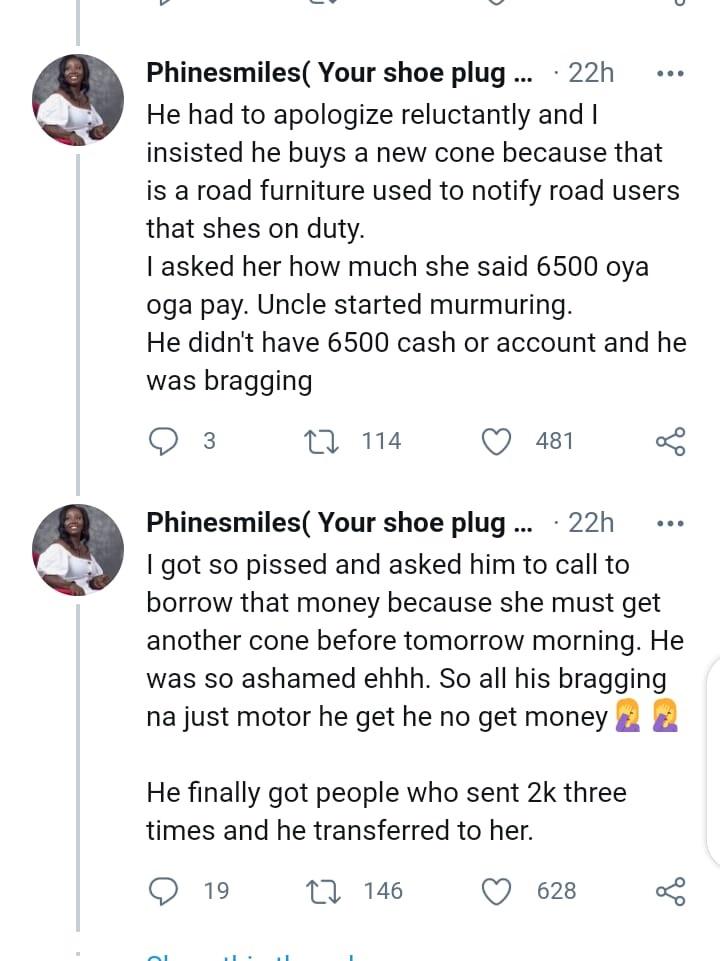Open the three-dot menu on second tweet

coord(669,522)
